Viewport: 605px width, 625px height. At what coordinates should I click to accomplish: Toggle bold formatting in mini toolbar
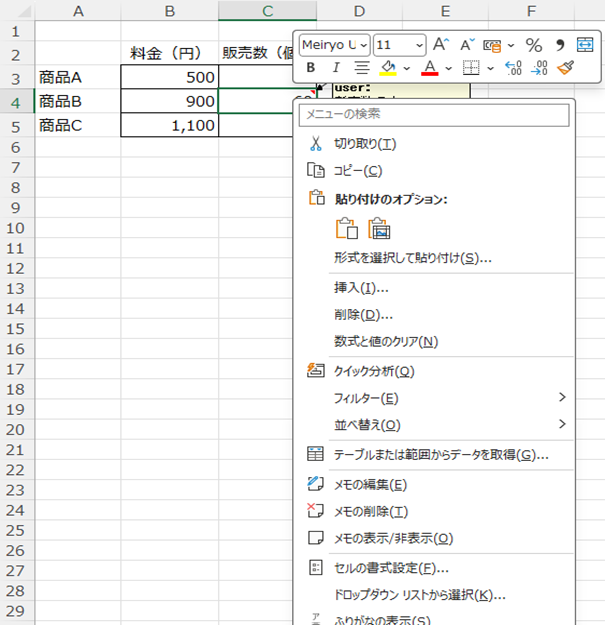tap(310, 68)
